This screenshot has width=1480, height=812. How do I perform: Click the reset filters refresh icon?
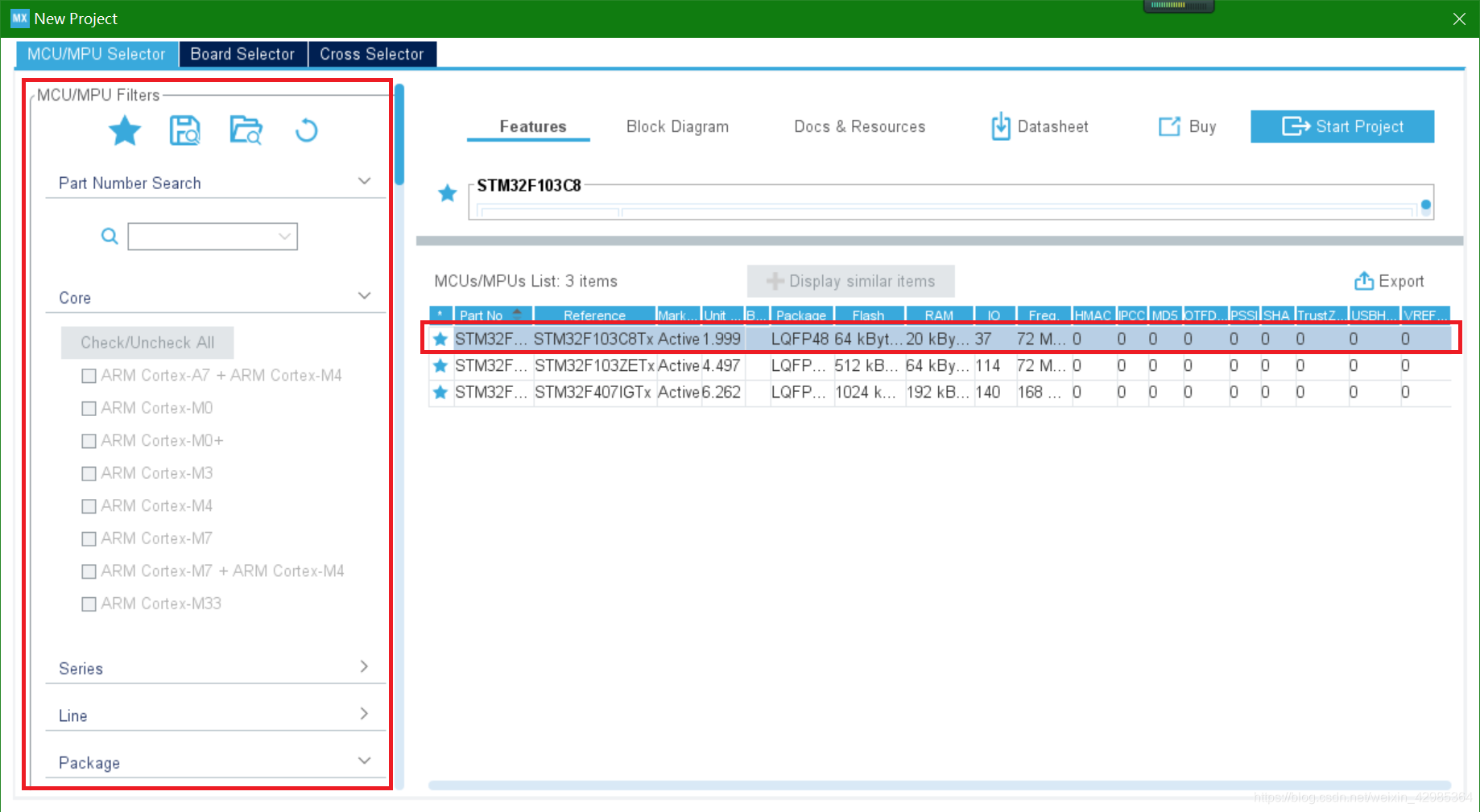306,130
